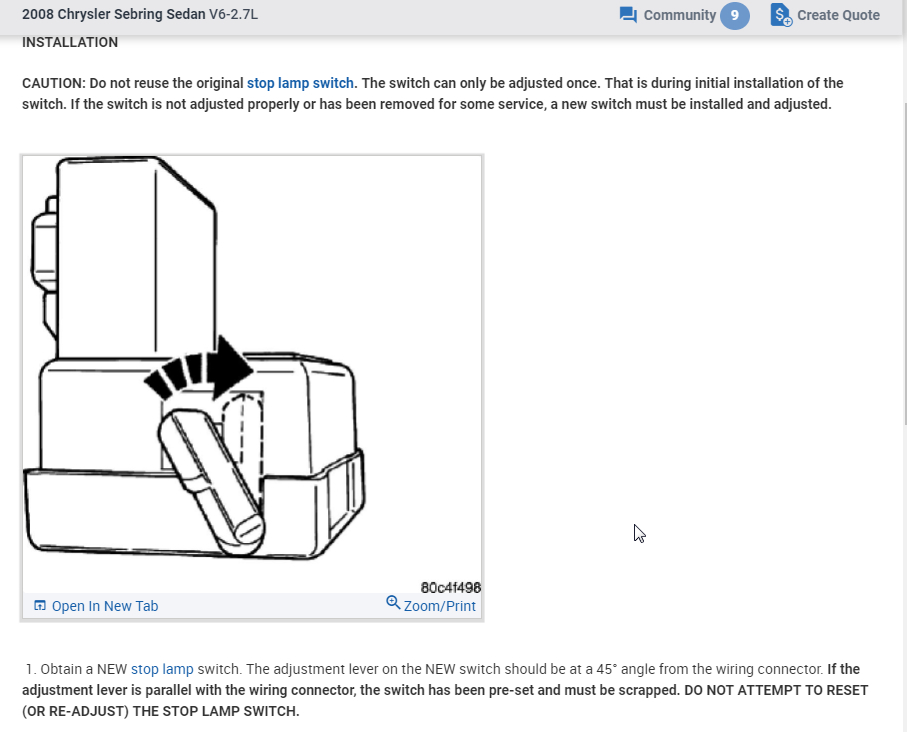Click the magnifier Zoom/Print icon
This screenshot has height=732, width=907.
pyautogui.click(x=393, y=602)
